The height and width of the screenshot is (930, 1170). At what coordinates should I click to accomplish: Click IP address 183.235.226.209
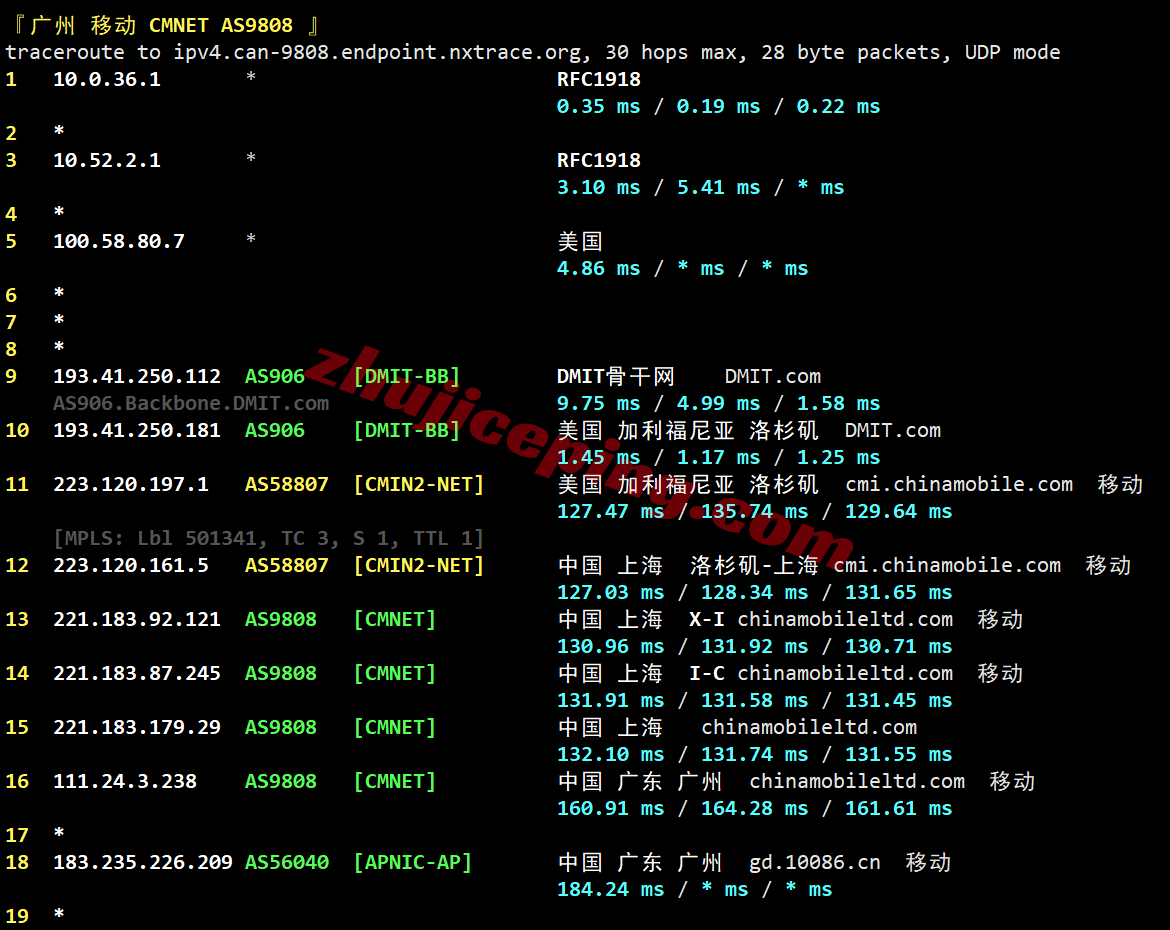point(143,863)
